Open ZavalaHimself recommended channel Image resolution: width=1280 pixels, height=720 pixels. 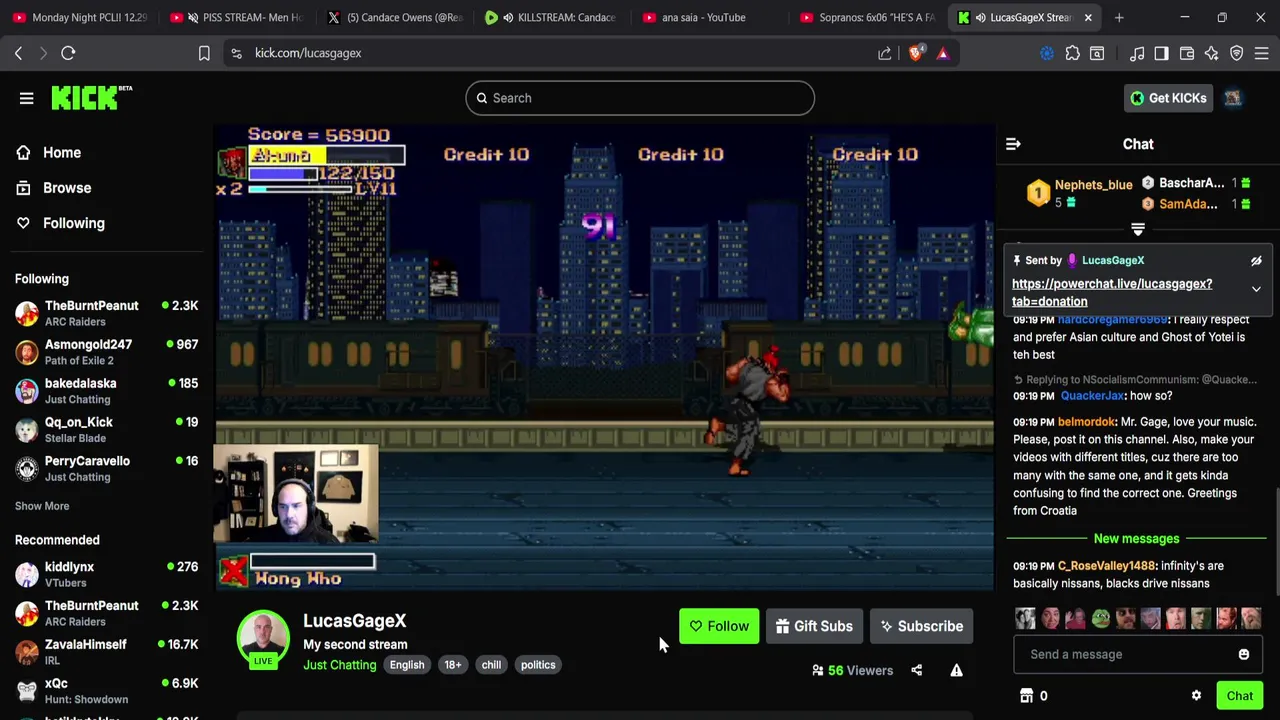(x=106, y=652)
